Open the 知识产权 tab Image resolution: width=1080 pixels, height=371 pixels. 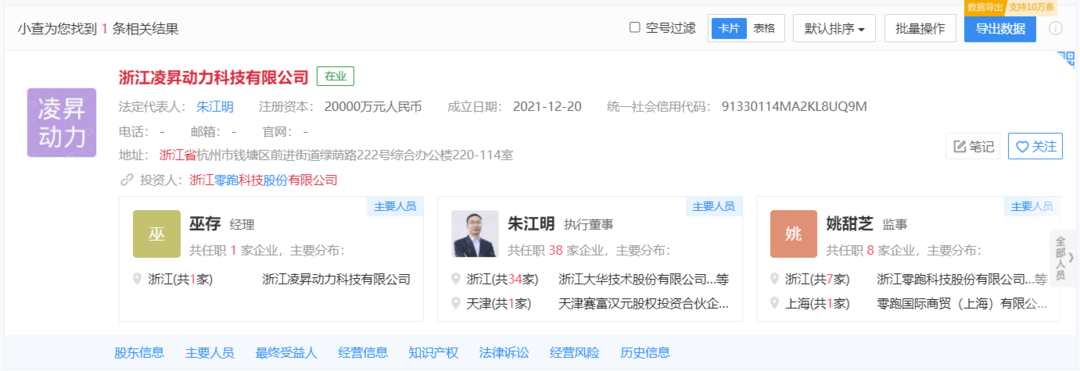433,353
